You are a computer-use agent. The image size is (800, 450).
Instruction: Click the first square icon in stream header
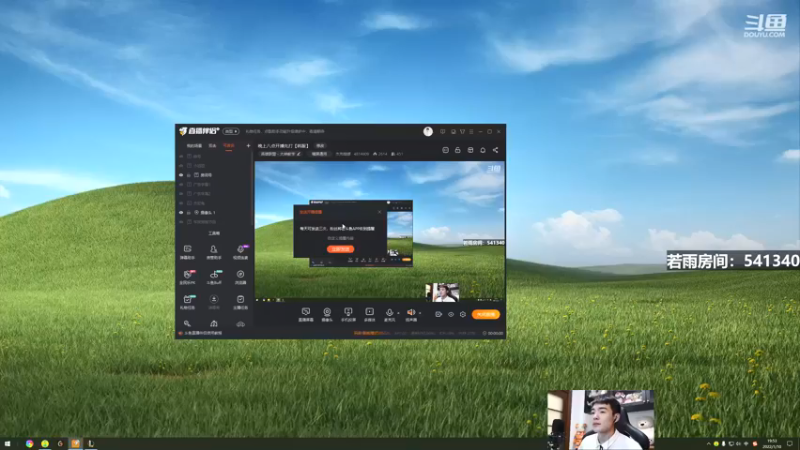pyautogui.click(x=445, y=150)
